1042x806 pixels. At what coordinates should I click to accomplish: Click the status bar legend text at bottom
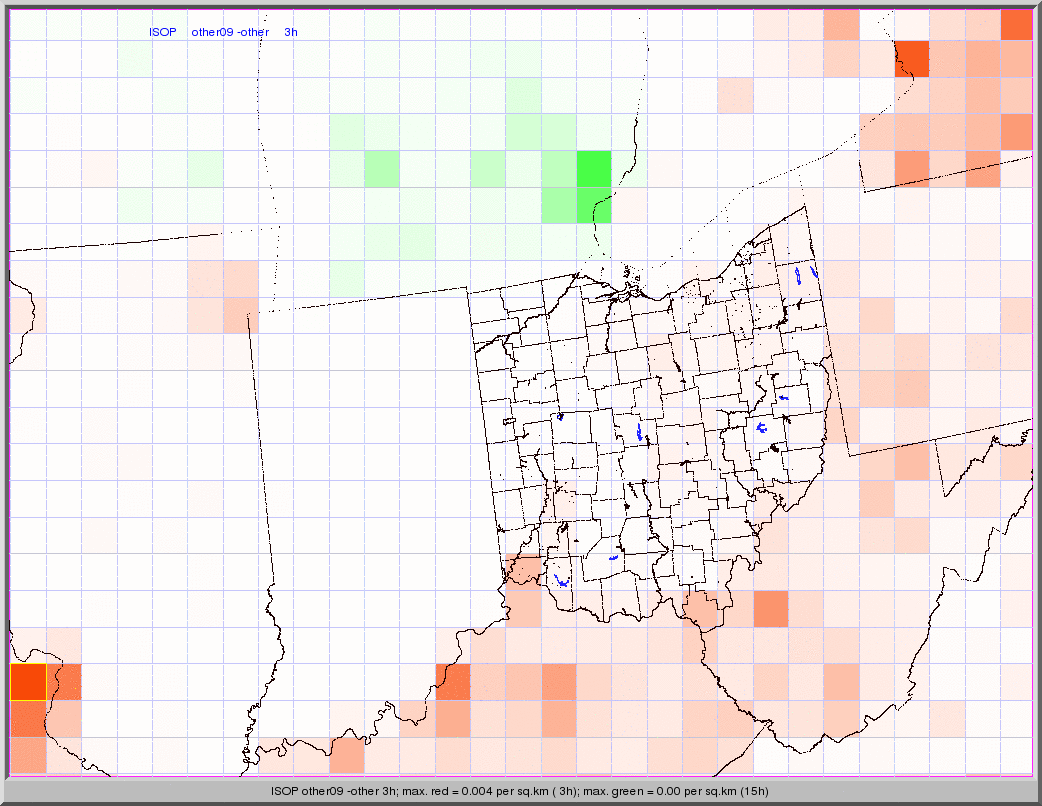(520, 791)
